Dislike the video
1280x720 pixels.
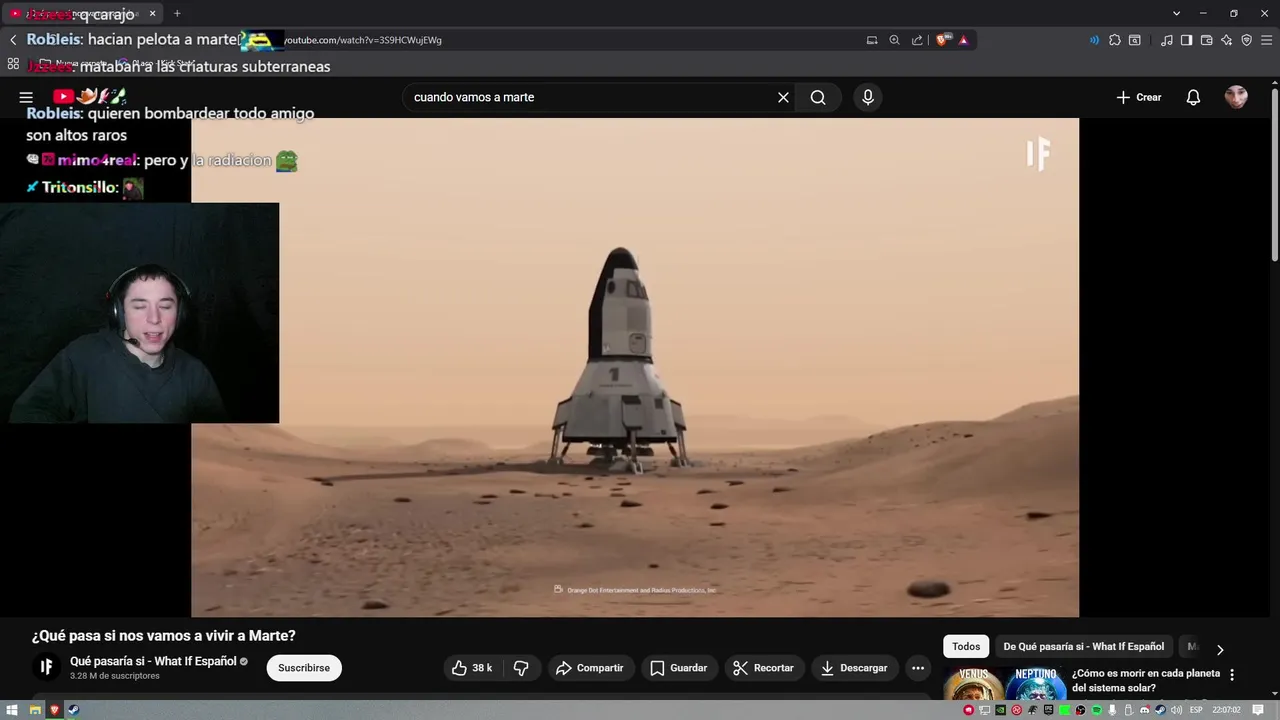coord(521,668)
